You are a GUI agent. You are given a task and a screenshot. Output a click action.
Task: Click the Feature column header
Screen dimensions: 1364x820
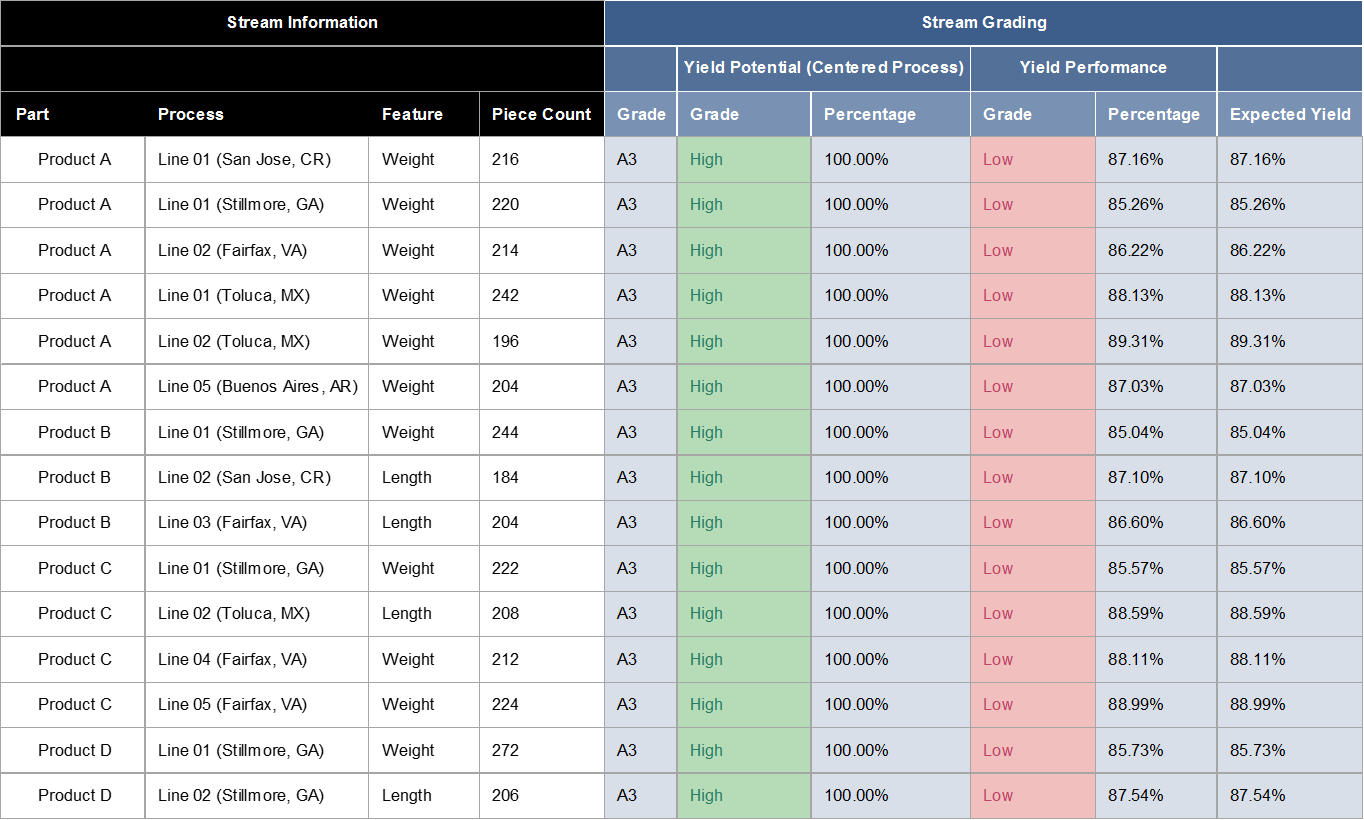412,114
